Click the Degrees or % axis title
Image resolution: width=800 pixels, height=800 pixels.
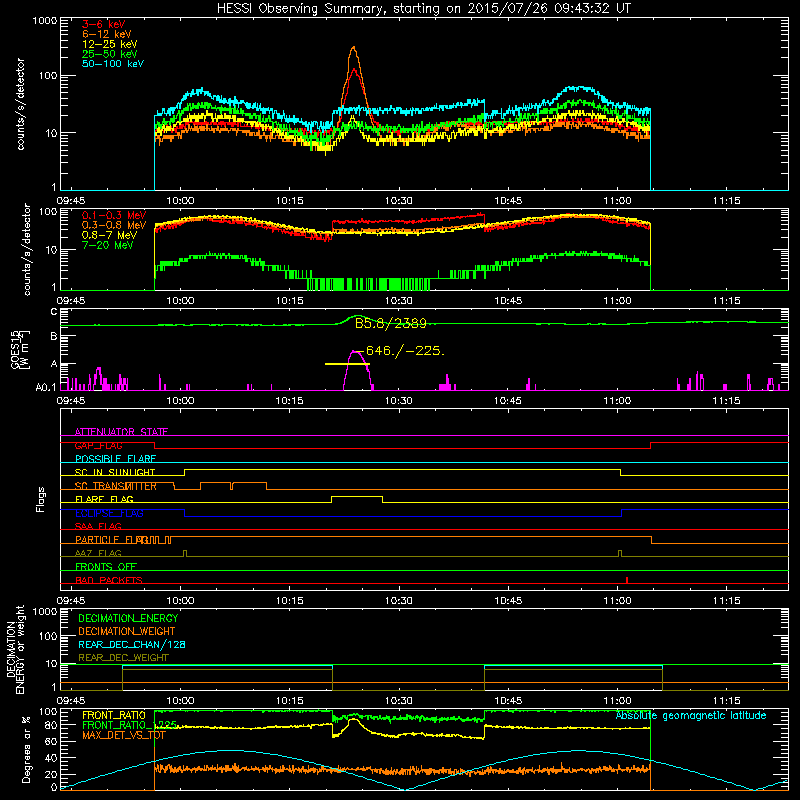(26, 749)
